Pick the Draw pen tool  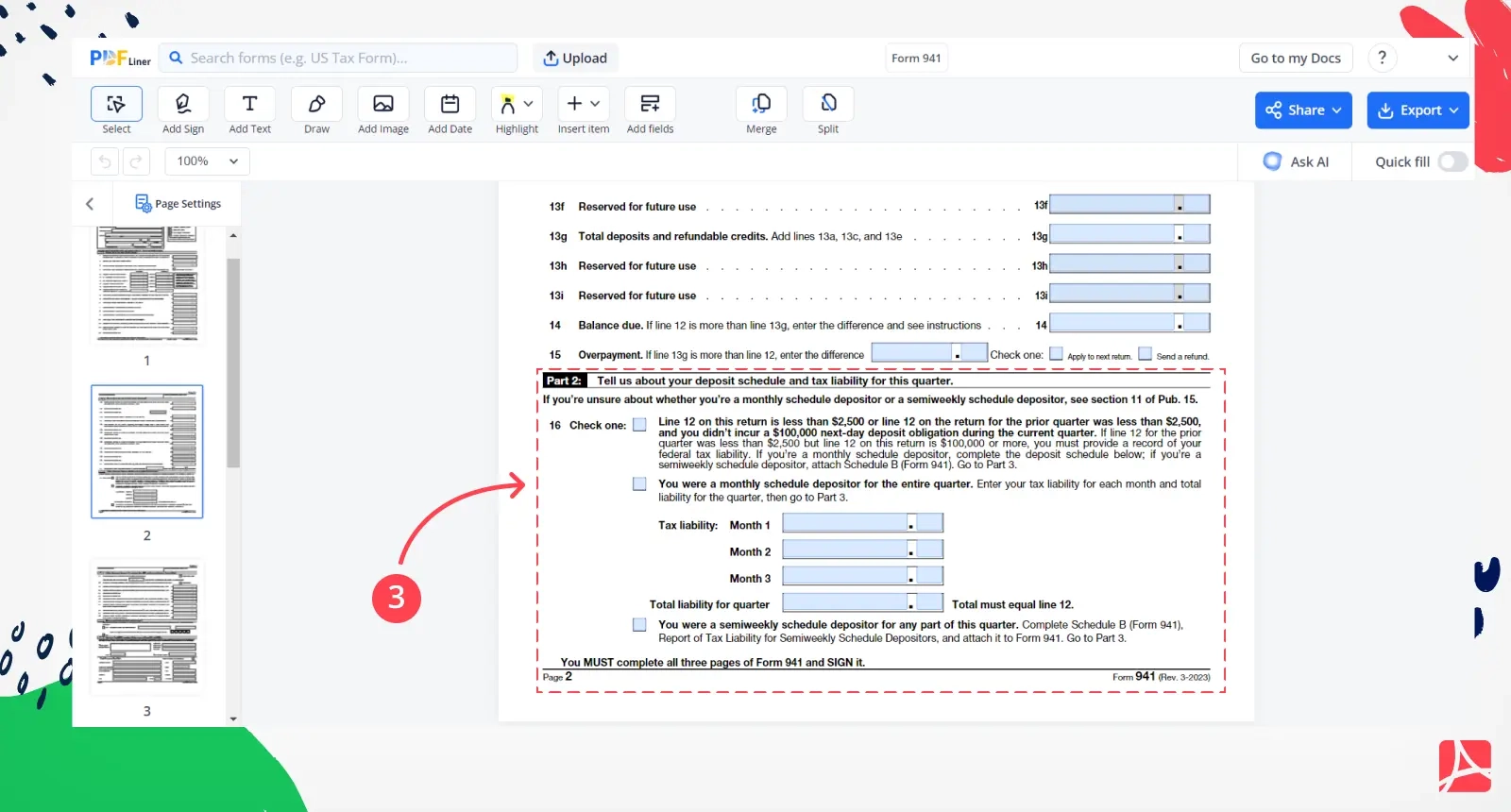316,104
